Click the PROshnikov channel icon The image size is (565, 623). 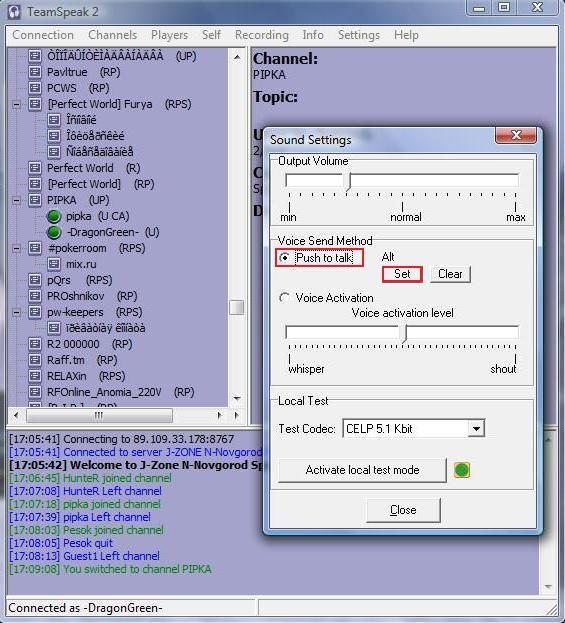pos(35,296)
